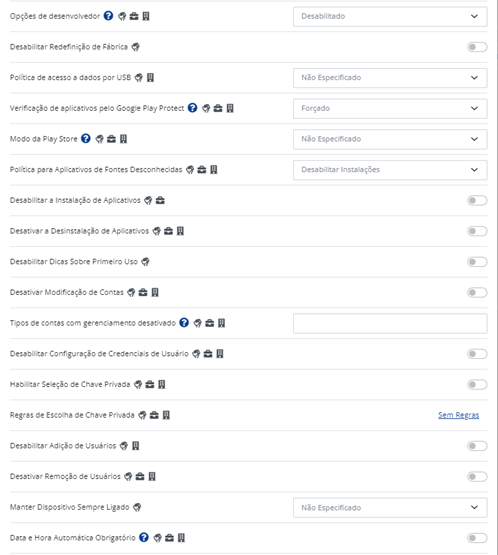Expand Política de acesso a dados USB dropdown

tap(390, 78)
